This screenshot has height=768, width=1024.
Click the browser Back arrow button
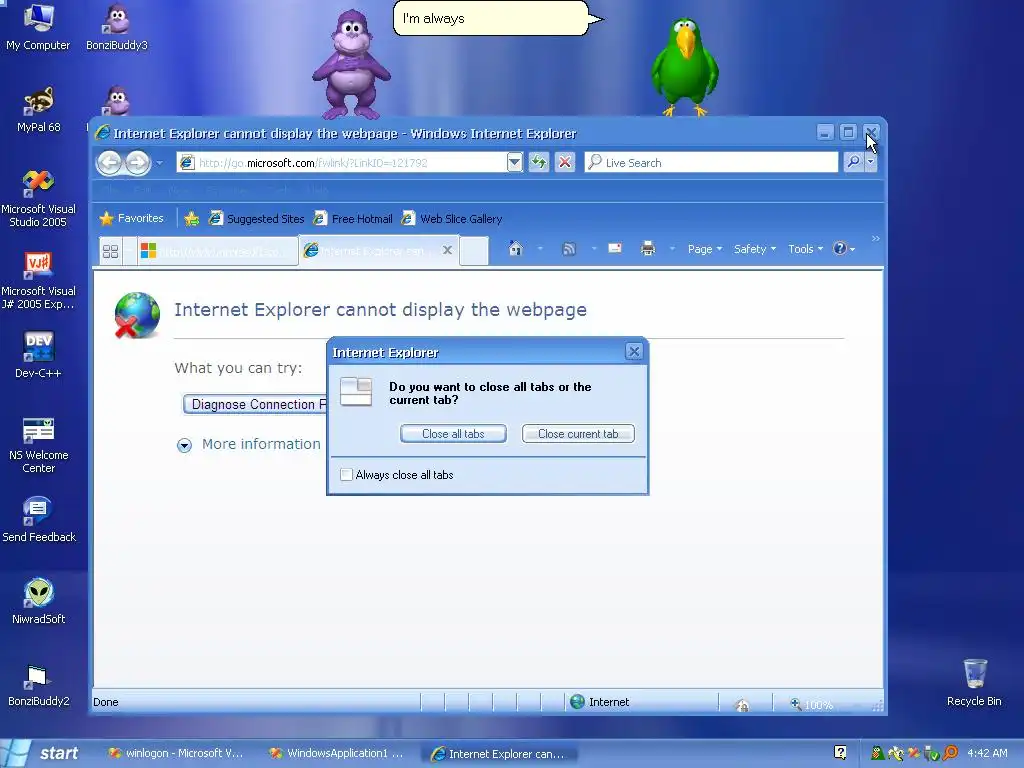click(109, 163)
